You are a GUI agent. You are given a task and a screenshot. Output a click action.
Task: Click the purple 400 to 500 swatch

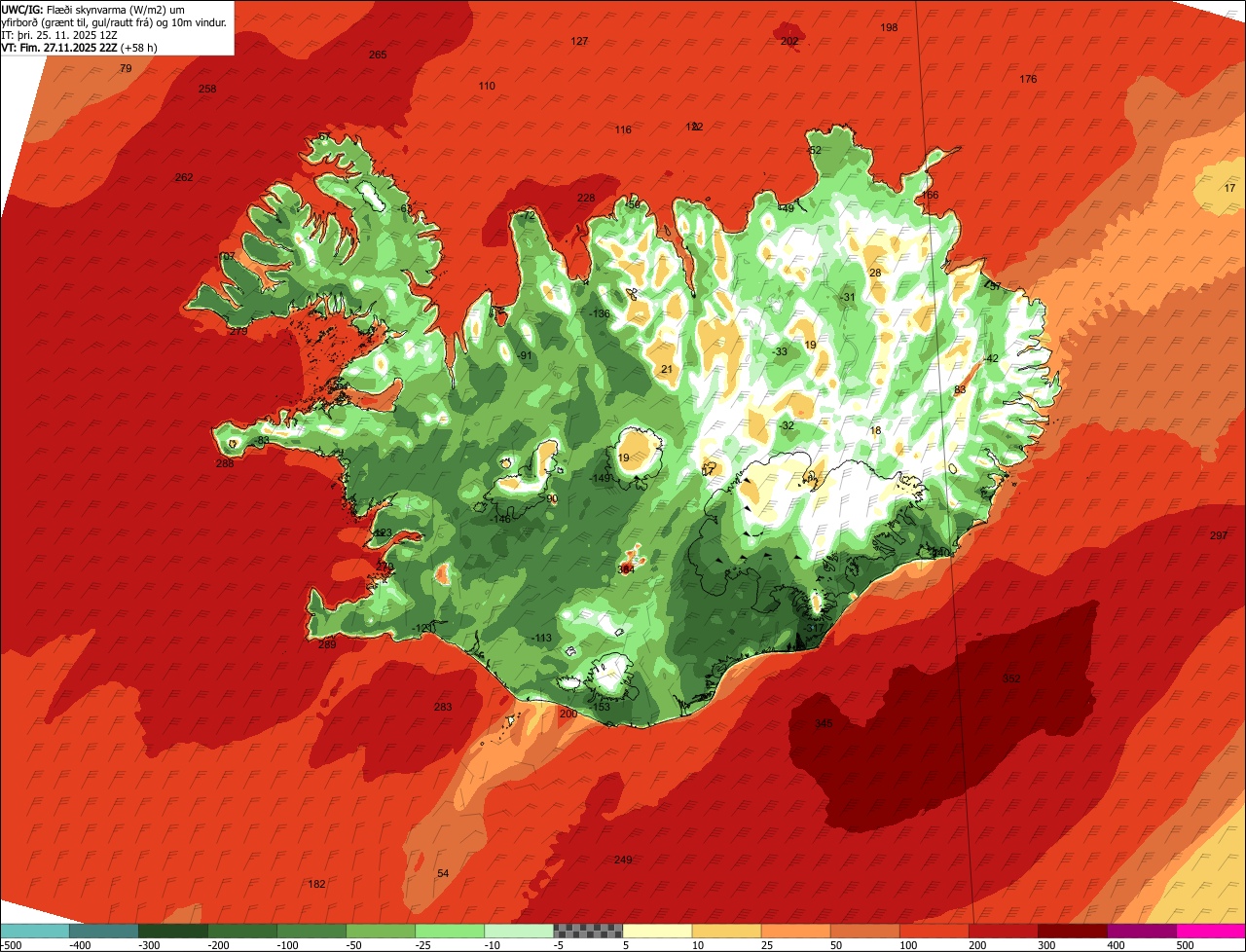1142,932
